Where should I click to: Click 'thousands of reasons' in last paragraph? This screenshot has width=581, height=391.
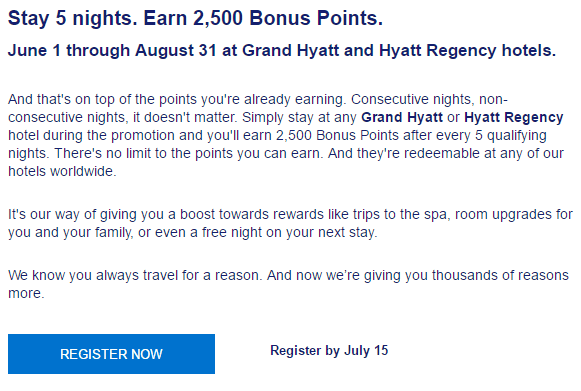coord(500,275)
